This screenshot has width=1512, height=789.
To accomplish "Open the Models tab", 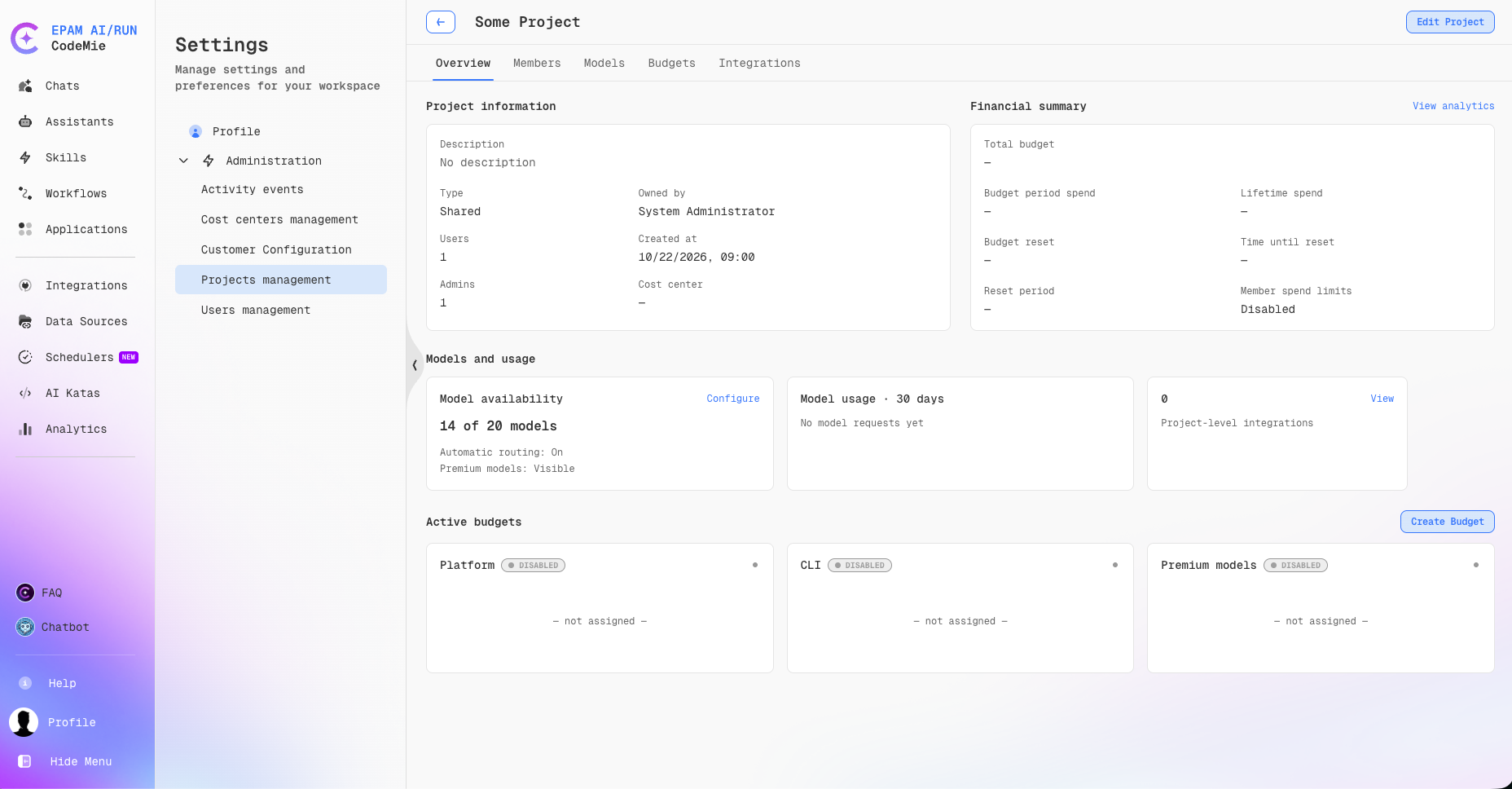I will (x=604, y=63).
